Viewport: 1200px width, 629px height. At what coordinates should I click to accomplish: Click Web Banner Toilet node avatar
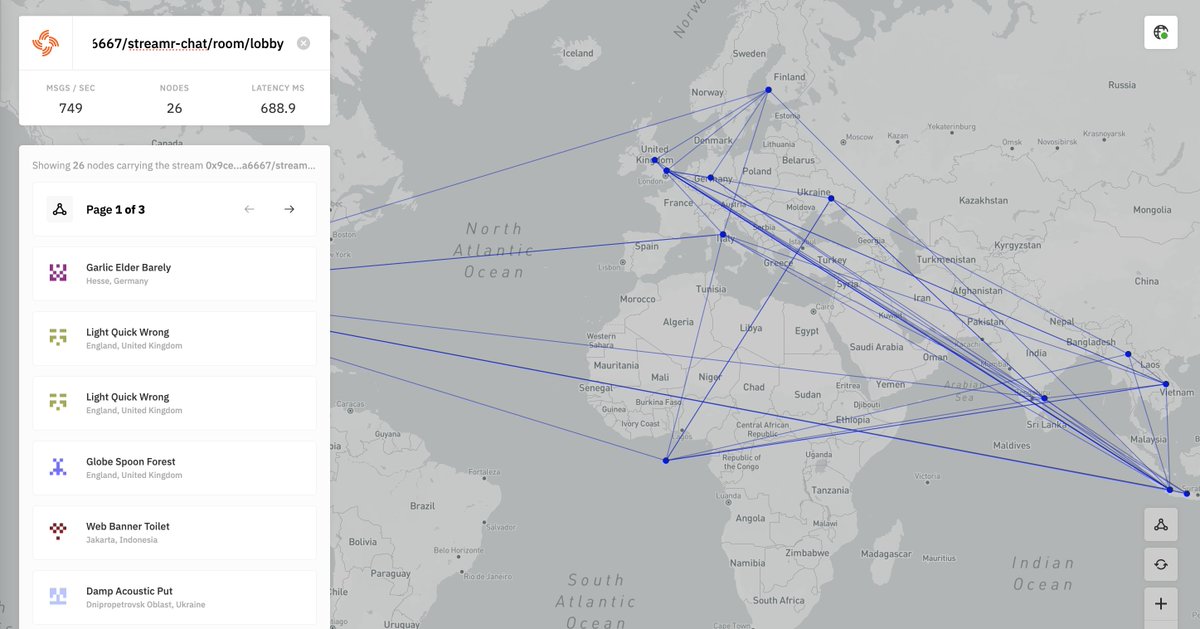(58, 532)
